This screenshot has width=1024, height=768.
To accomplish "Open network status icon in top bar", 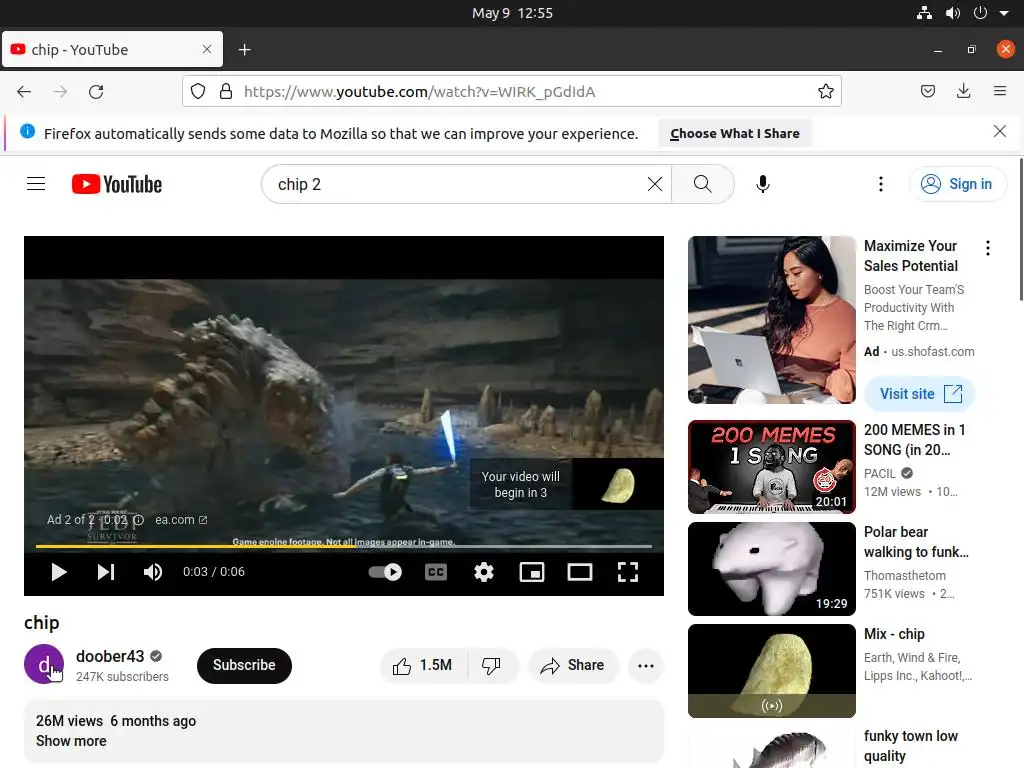I will pyautogui.click(x=924, y=13).
